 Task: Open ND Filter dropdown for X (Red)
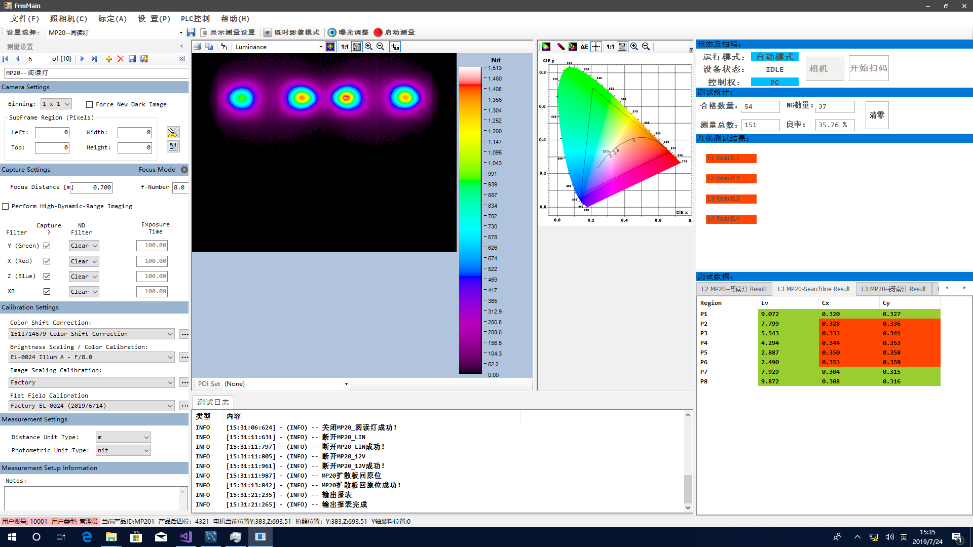click(84, 261)
